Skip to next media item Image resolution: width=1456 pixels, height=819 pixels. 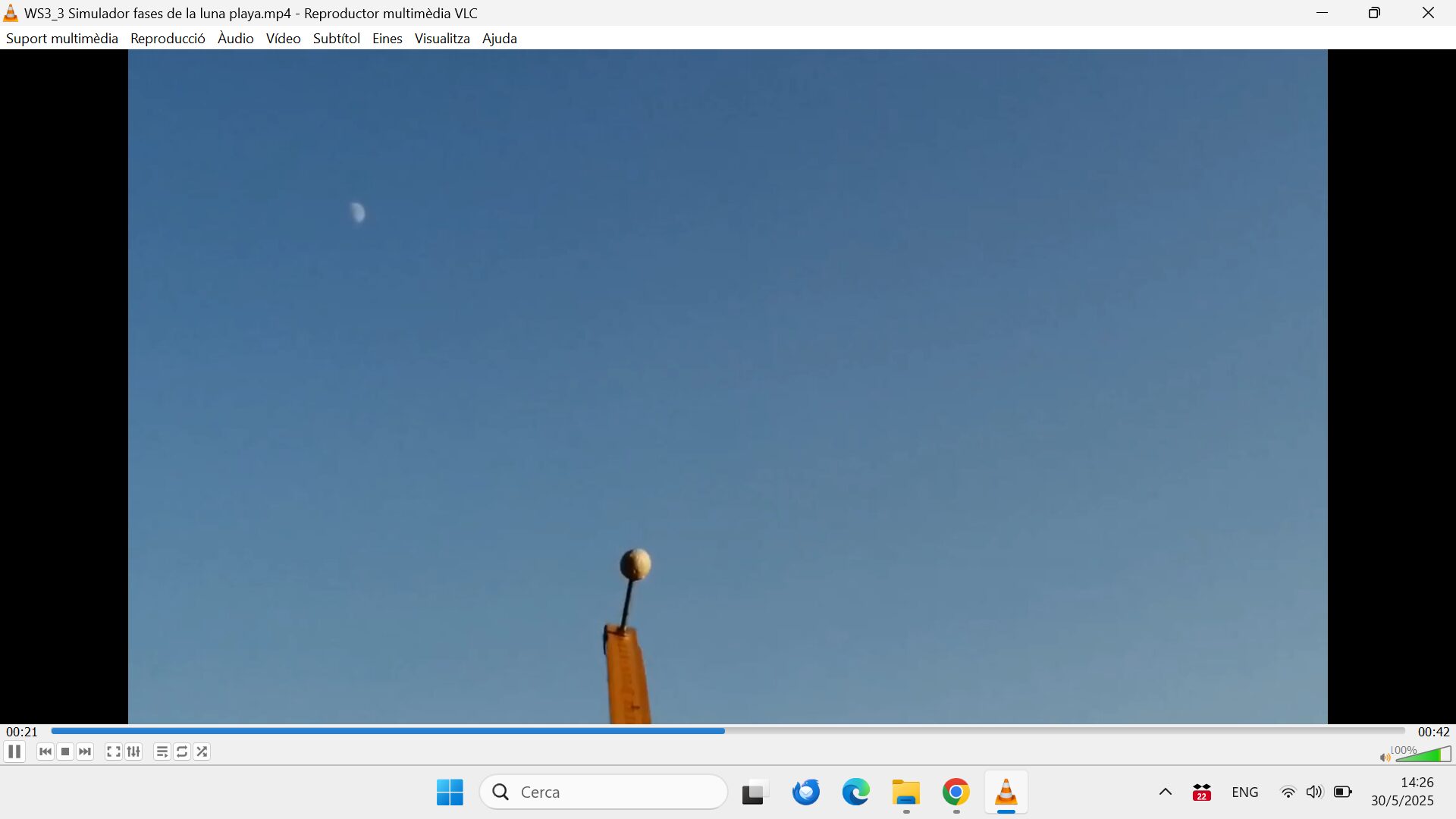85,752
